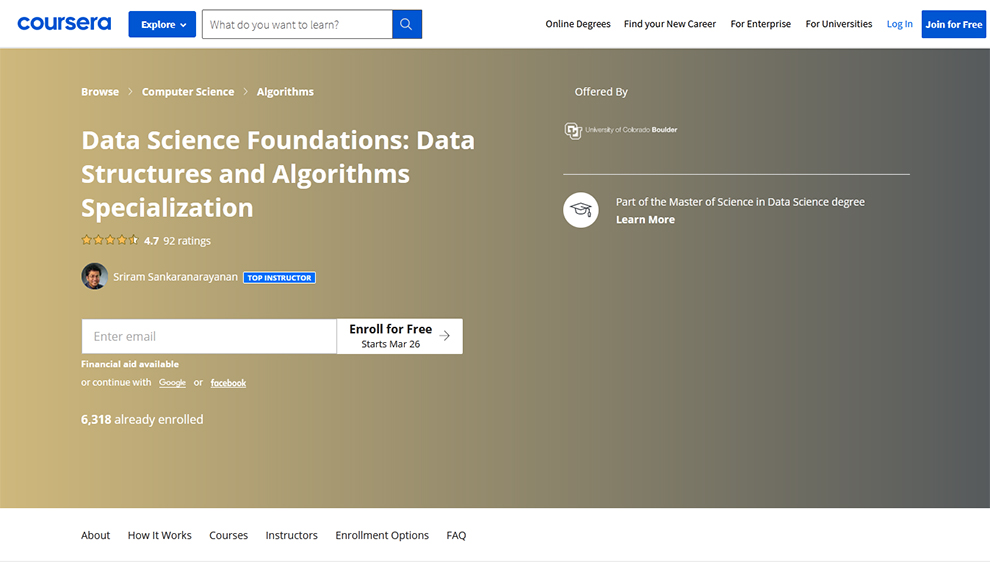The height and width of the screenshot is (564, 990).
Task: Click the Enroll for Free button
Action: [x=400, y=336]
